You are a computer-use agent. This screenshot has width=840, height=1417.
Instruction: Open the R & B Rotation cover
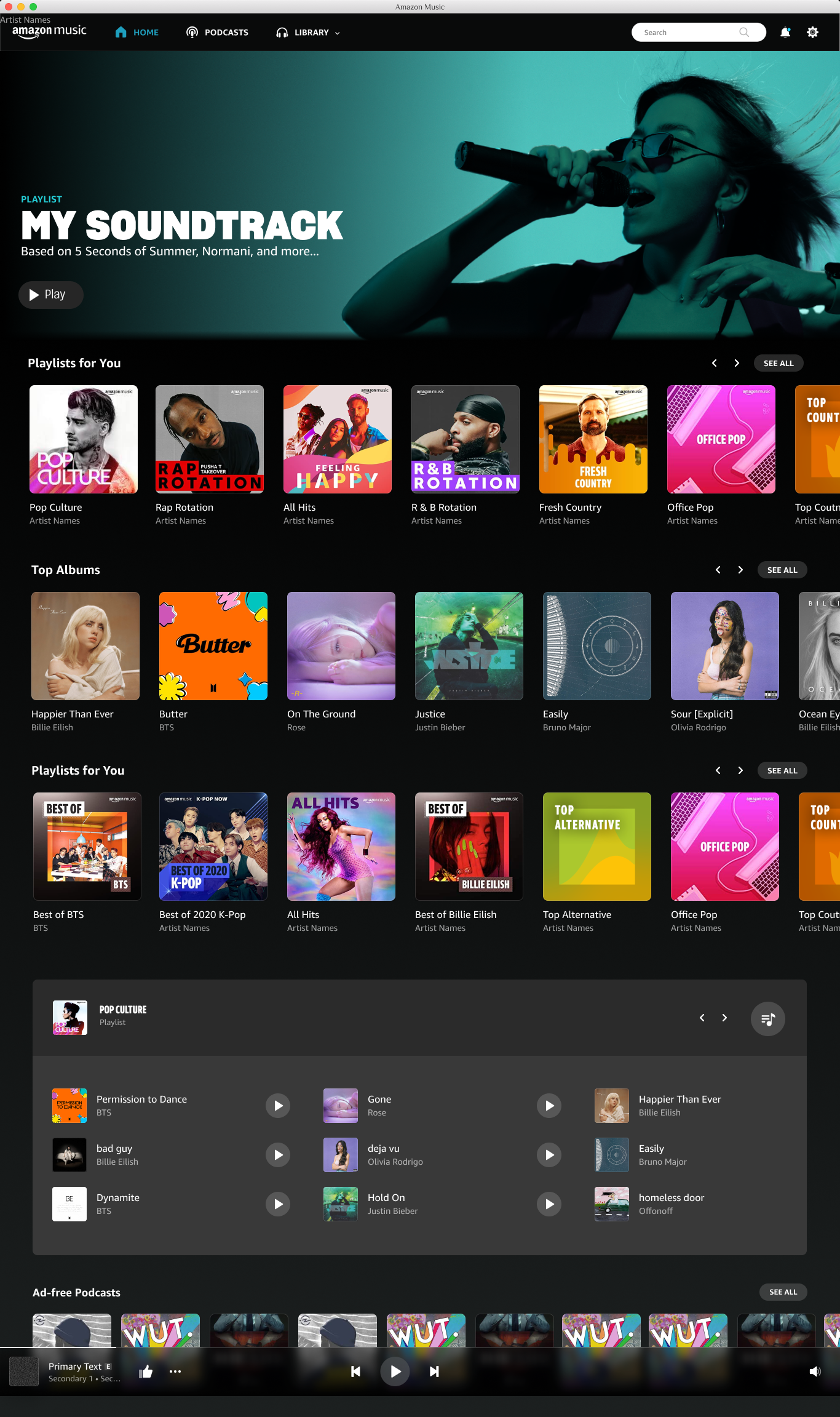466,439
